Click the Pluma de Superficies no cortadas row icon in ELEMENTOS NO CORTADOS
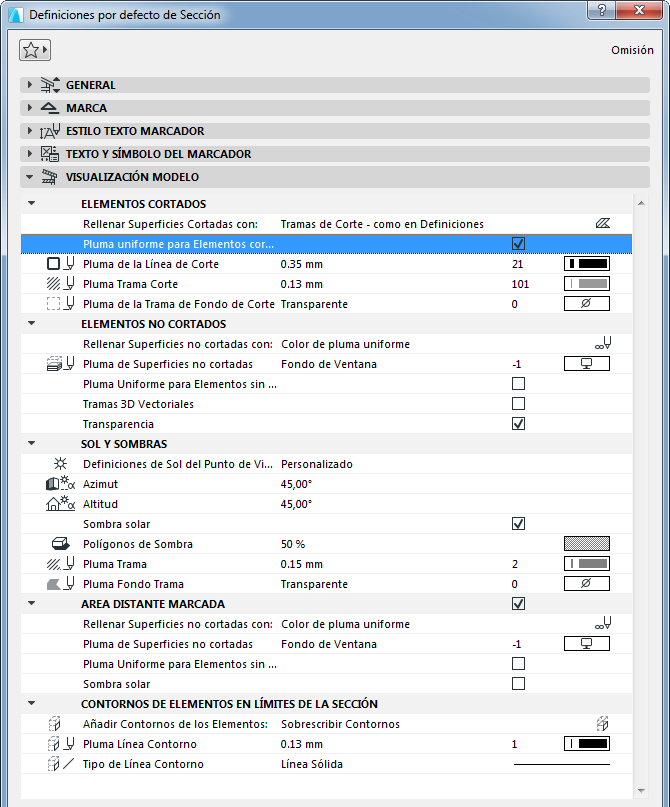The image size is (670, 807). [x=60, y=364]
